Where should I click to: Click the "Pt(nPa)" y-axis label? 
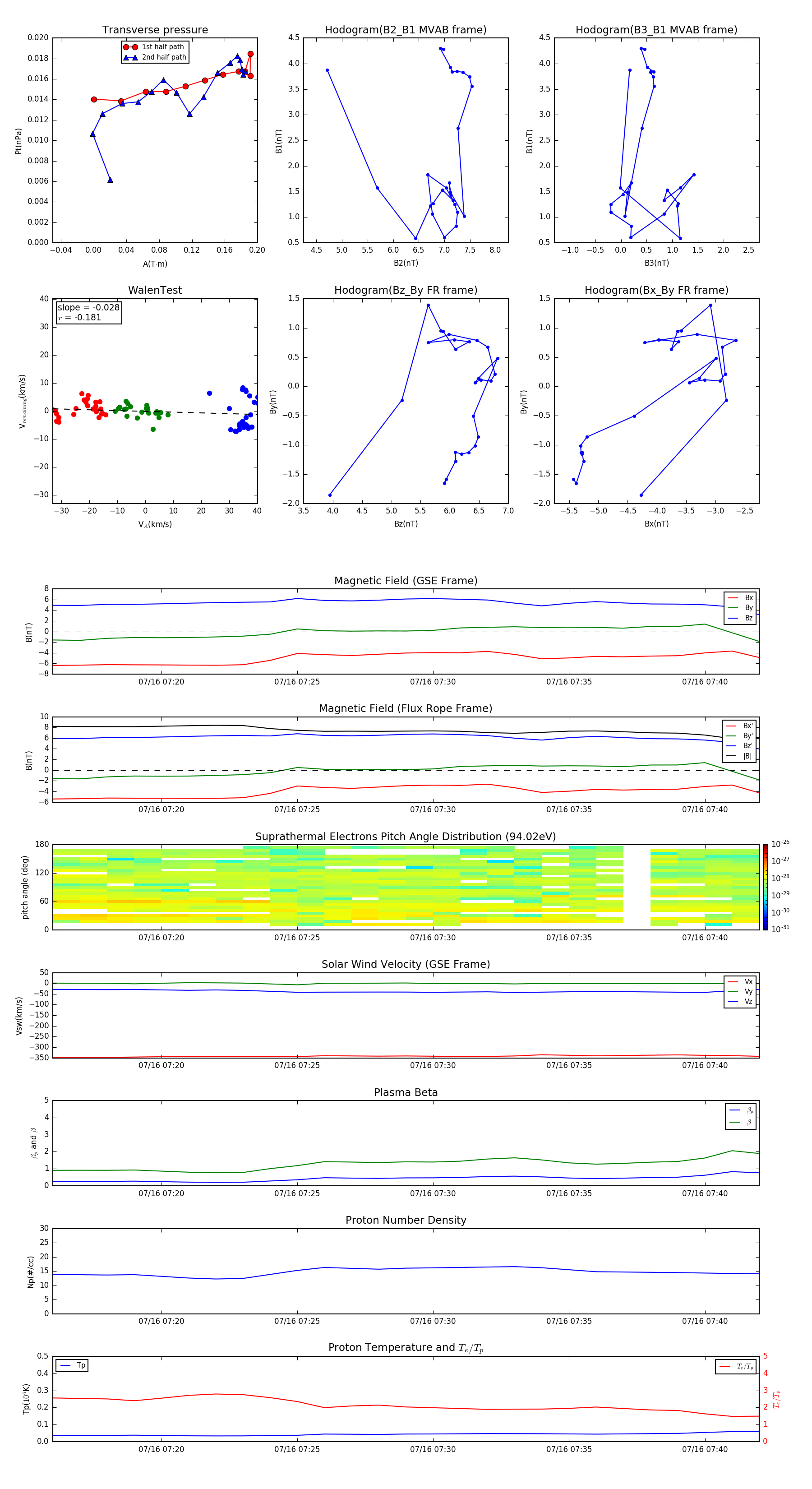(x=18, y=141)
